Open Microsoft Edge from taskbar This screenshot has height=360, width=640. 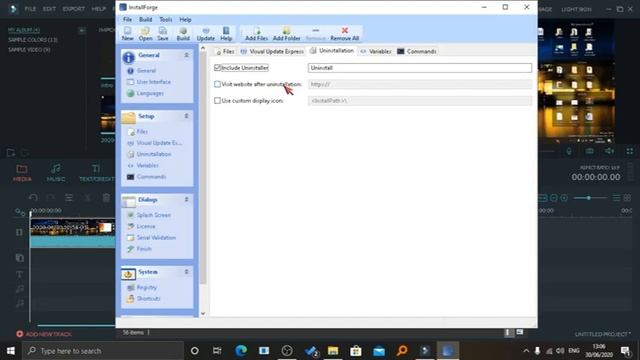point(241,351)
